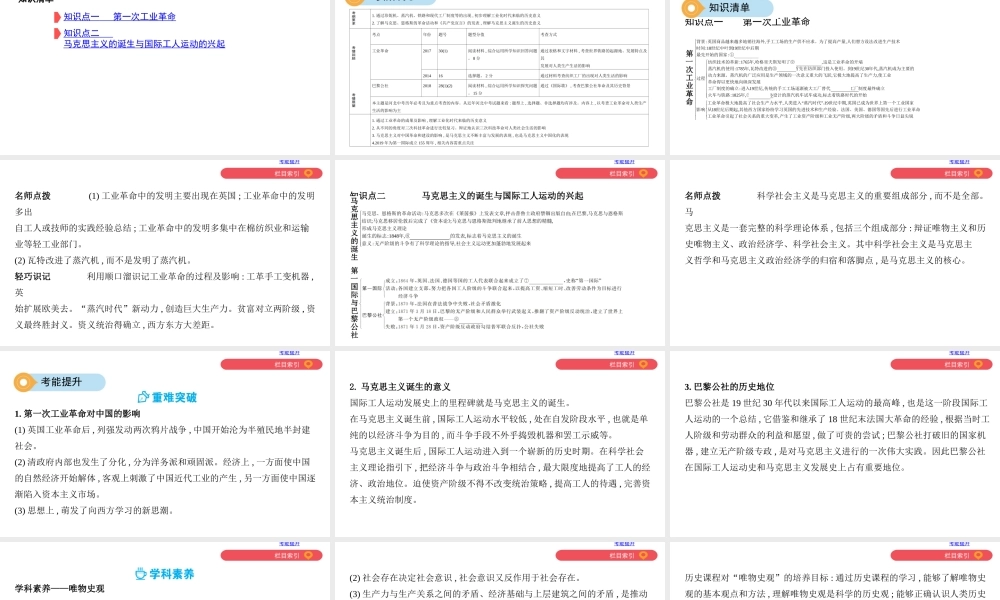Click 栏目索引 on the 巴黎公社的历史地位 slide
Image resolution: width=1000 pixels, height=600 pixels.
pos(941,365)
